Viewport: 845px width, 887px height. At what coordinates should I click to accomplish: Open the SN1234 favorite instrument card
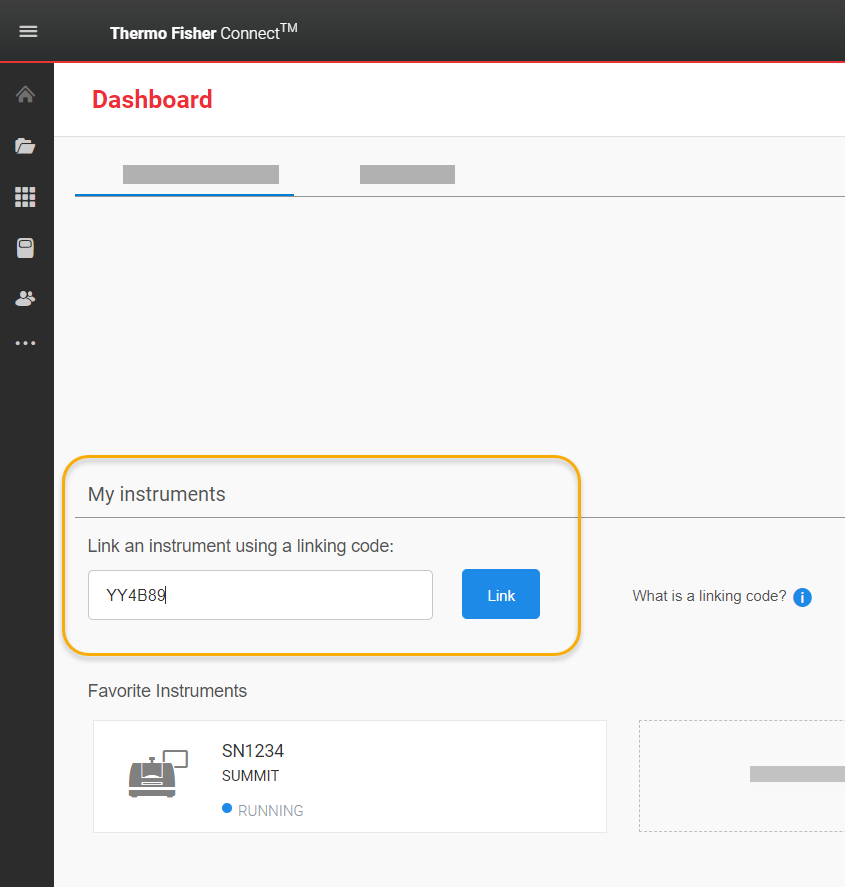click(x=350, y=776)
